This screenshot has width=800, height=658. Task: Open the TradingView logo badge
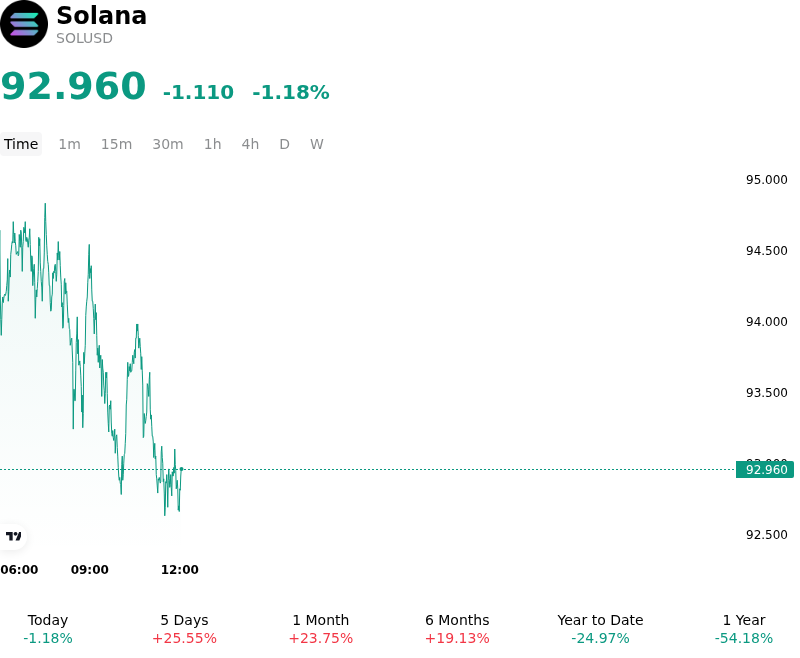pyautogui.click(x=13, y=536)
